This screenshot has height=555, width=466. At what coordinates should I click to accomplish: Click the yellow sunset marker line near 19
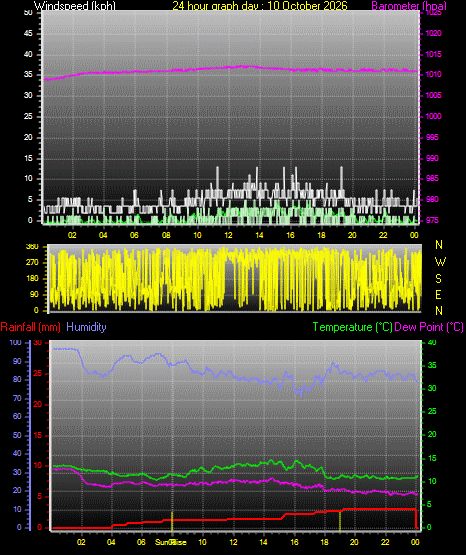[340, 521]
